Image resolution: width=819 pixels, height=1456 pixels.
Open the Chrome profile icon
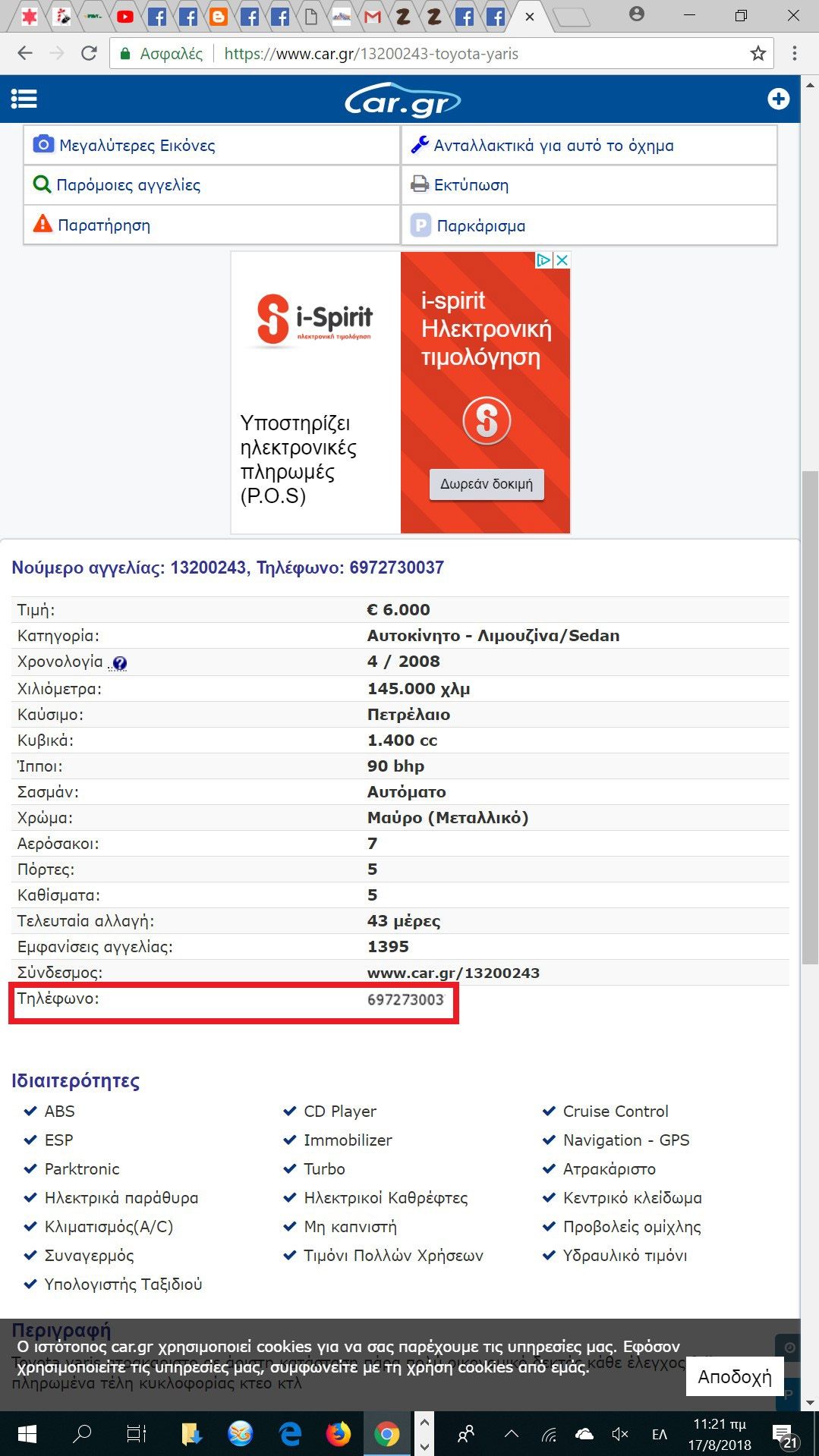[x=638, y=14]
